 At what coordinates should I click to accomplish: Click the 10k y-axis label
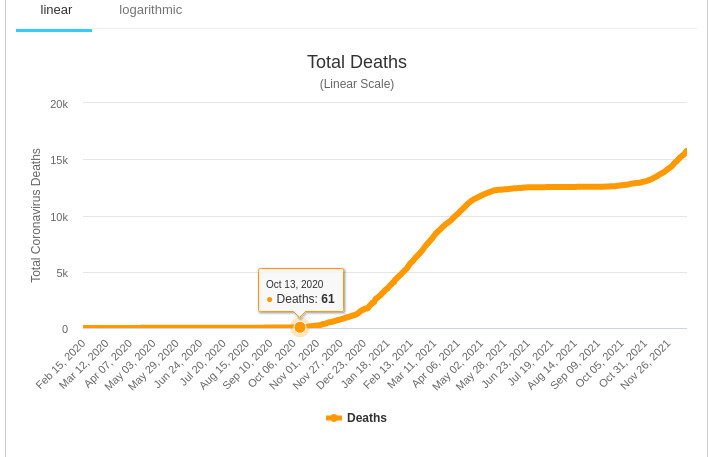59,217
